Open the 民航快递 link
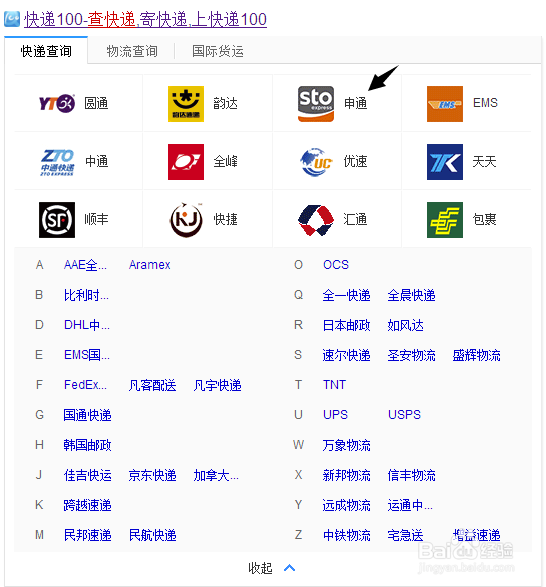This screenshot has width=546, height=587. [x=152, y=535]
